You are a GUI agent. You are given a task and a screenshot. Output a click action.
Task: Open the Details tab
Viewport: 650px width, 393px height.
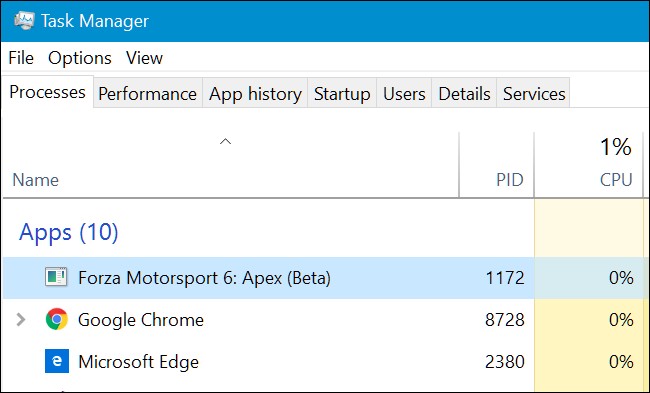(464, 94)
